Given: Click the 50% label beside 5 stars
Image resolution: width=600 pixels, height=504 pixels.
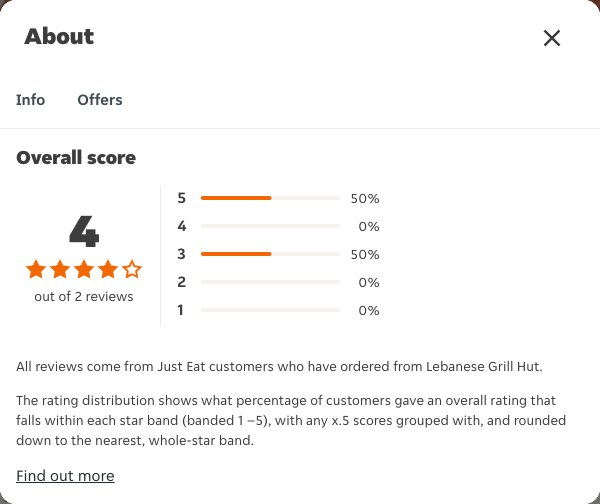Looking at the screenshot, I should tap(365, 199).
